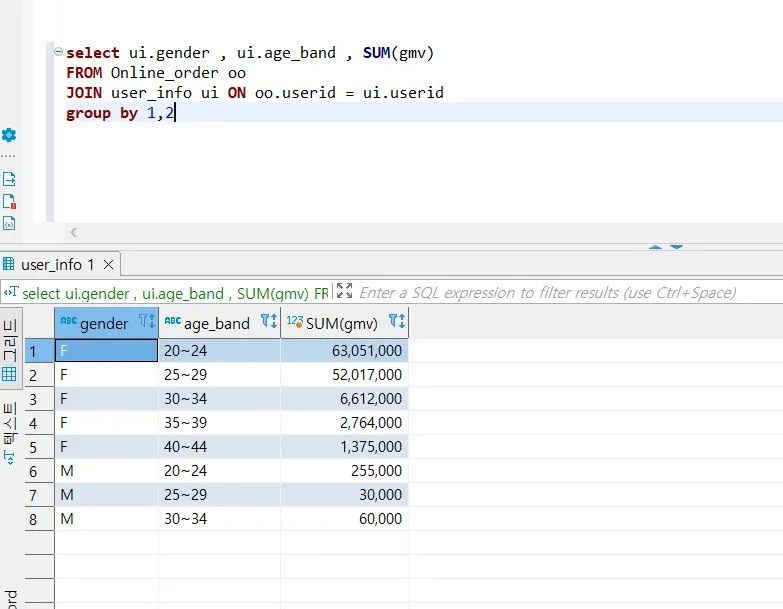Select the value 6,612,000
Viewport: 783px width, 609px height.
345,398
